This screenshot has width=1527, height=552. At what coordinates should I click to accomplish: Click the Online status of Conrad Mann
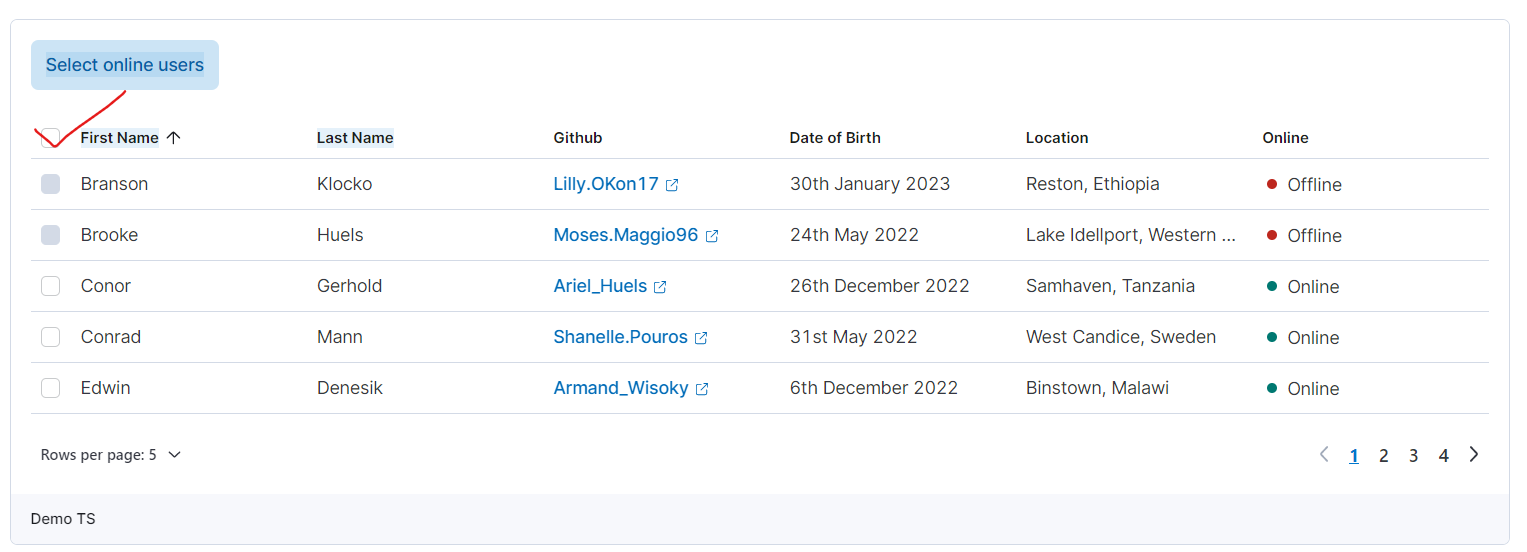tap(1312, 338)
